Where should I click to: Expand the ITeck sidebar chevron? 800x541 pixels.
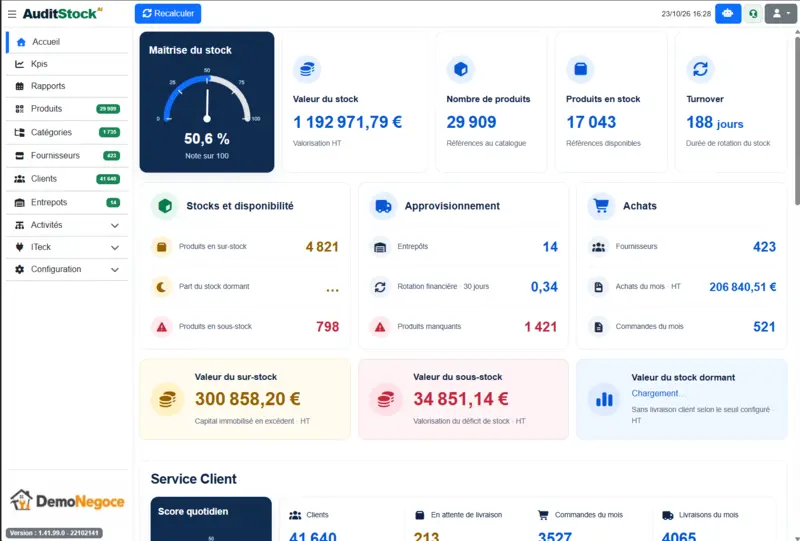click(115, 248)
